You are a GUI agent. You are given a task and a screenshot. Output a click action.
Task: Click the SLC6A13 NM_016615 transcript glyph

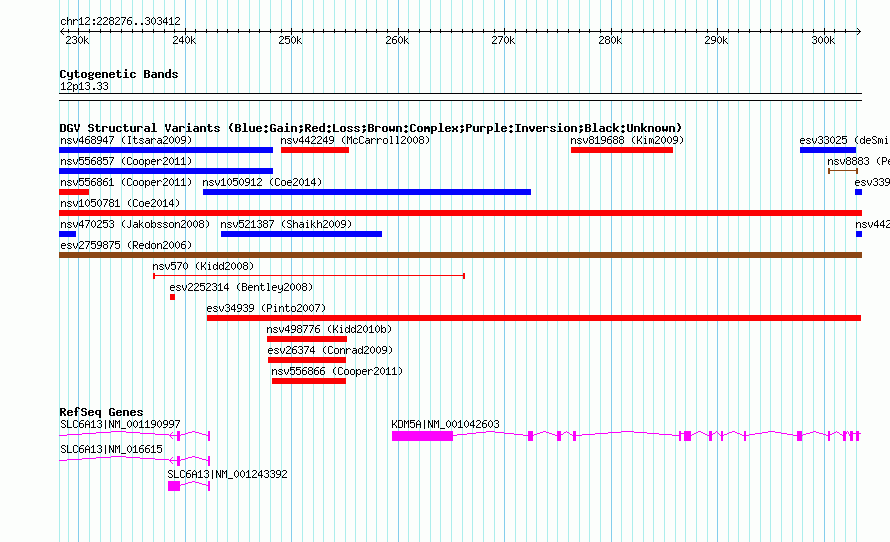pyautogui.click(x=135, y=460)
